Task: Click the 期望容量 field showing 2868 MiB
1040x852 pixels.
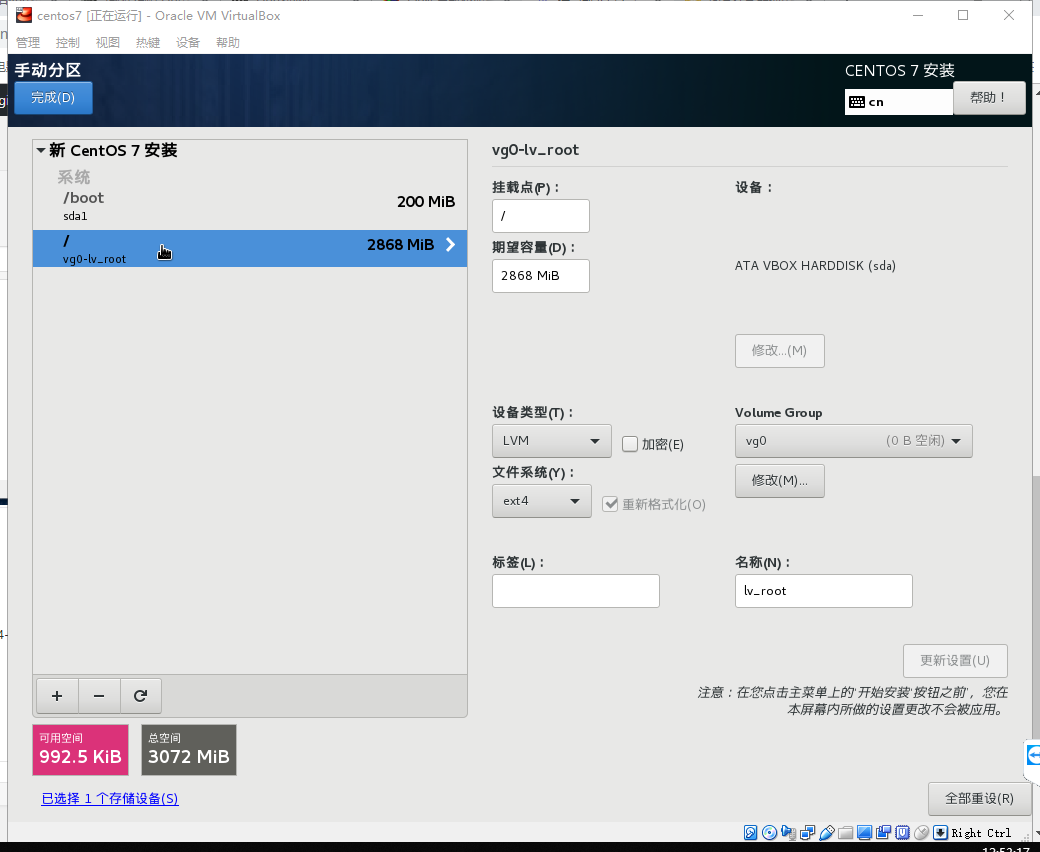Action: (541, 276)
